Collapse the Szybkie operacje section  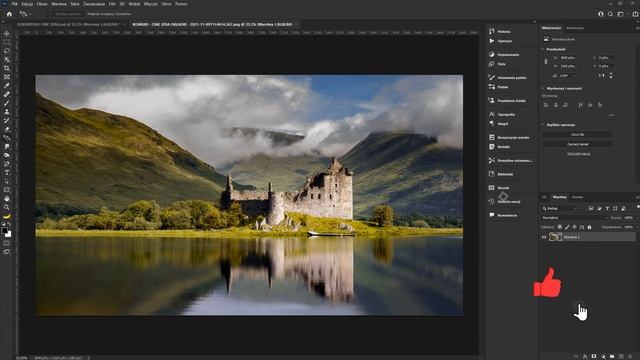[x=543, y=125]
